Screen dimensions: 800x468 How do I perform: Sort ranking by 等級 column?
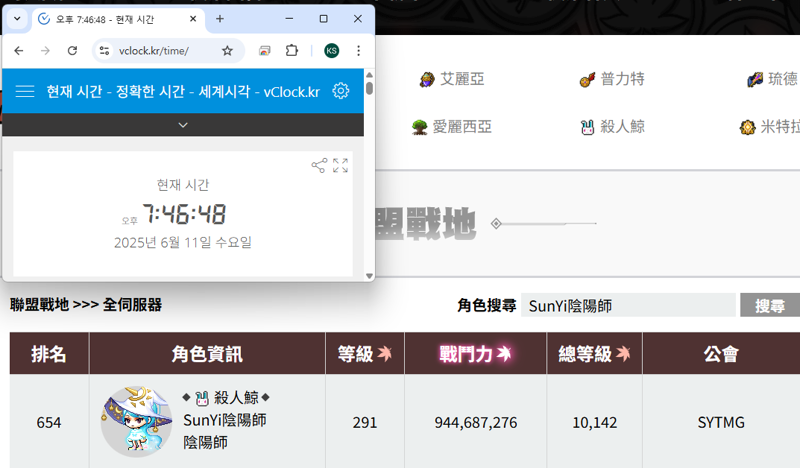[365, 354]
